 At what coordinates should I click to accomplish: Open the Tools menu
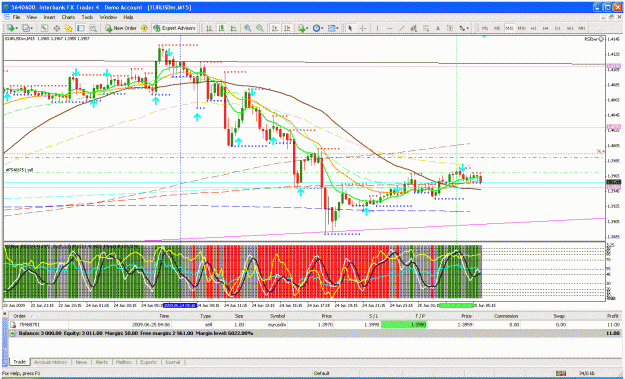87,18
